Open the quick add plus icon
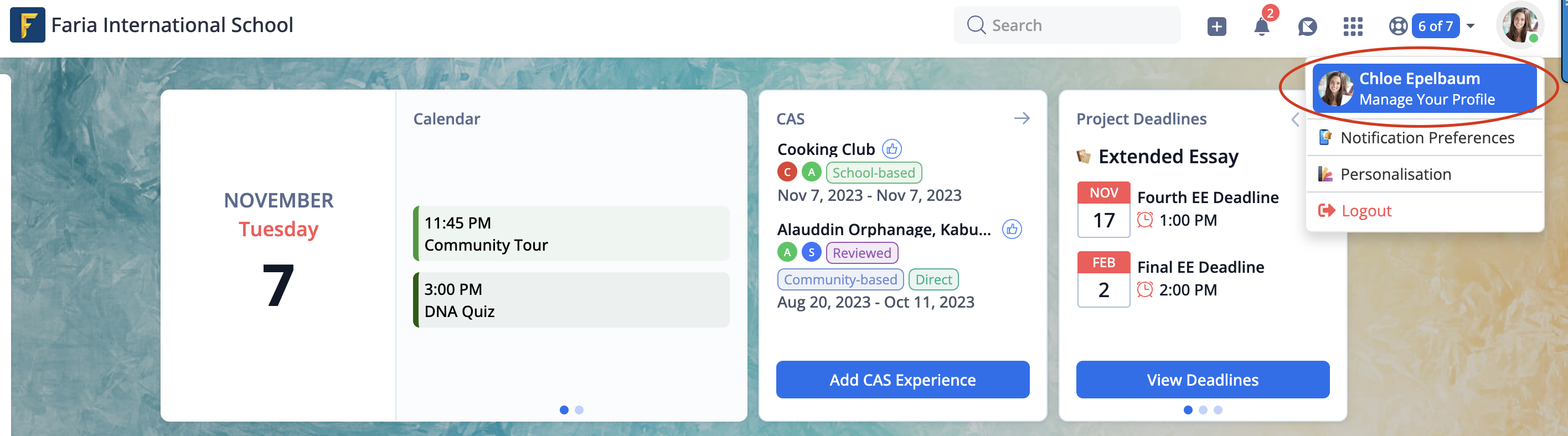1568x436 pixels. click(x=1216, y=26)
